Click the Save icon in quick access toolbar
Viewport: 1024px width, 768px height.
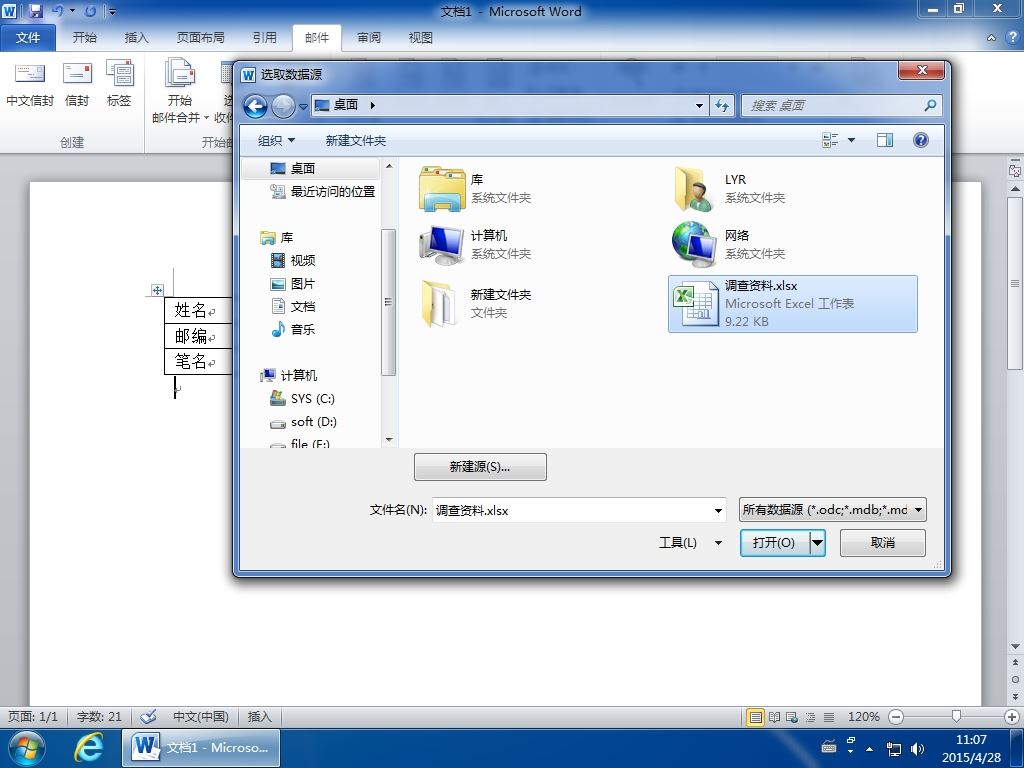coord(35,11)
